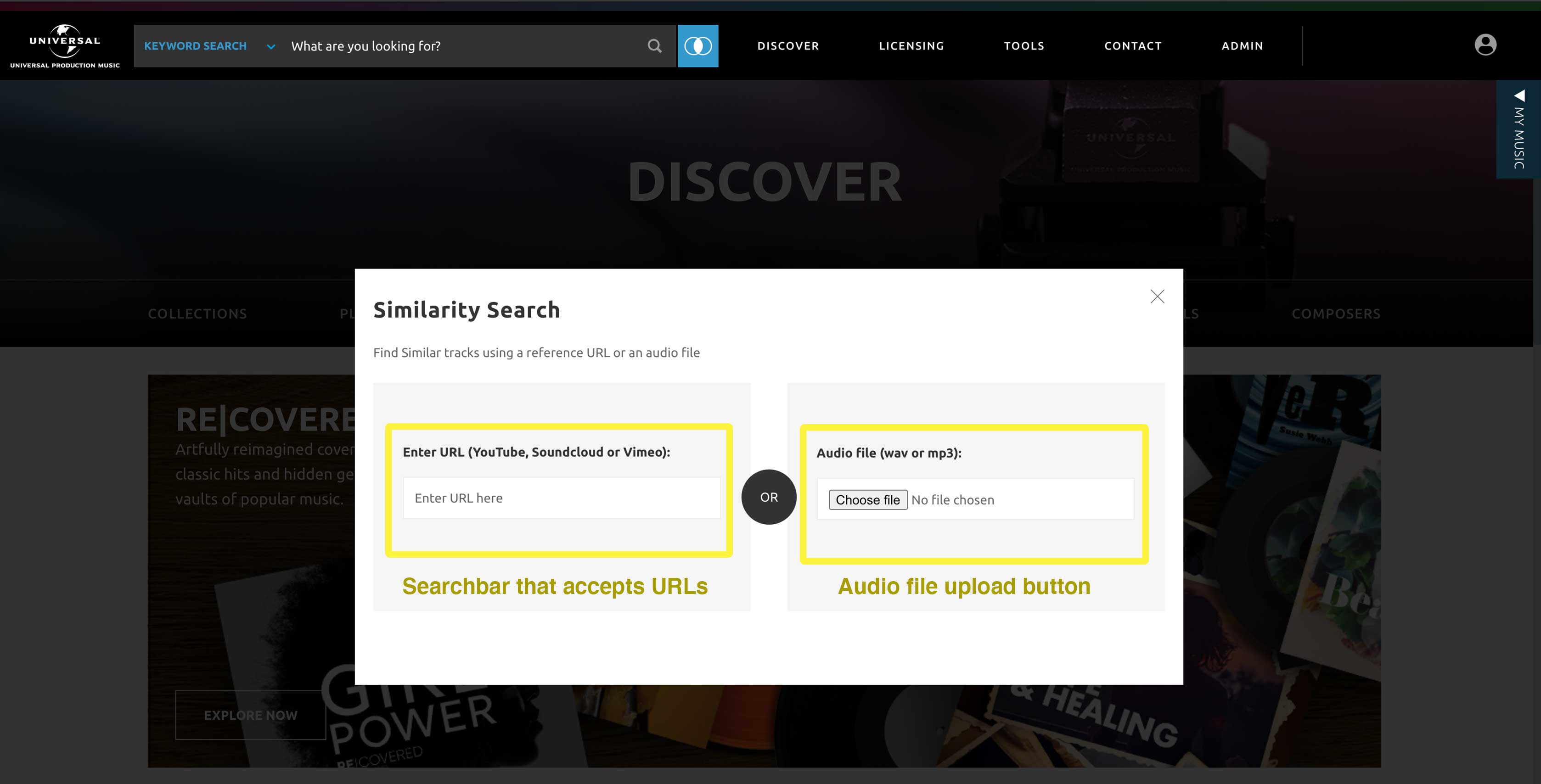The image size is (1541, 784).
Task: Click the Universal Production Music logo
Action: (x=65, y=46)
